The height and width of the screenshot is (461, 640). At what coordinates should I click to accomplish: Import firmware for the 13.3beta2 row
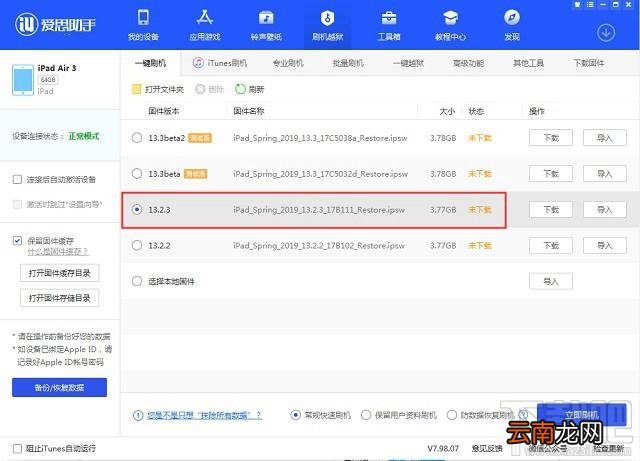604,138
